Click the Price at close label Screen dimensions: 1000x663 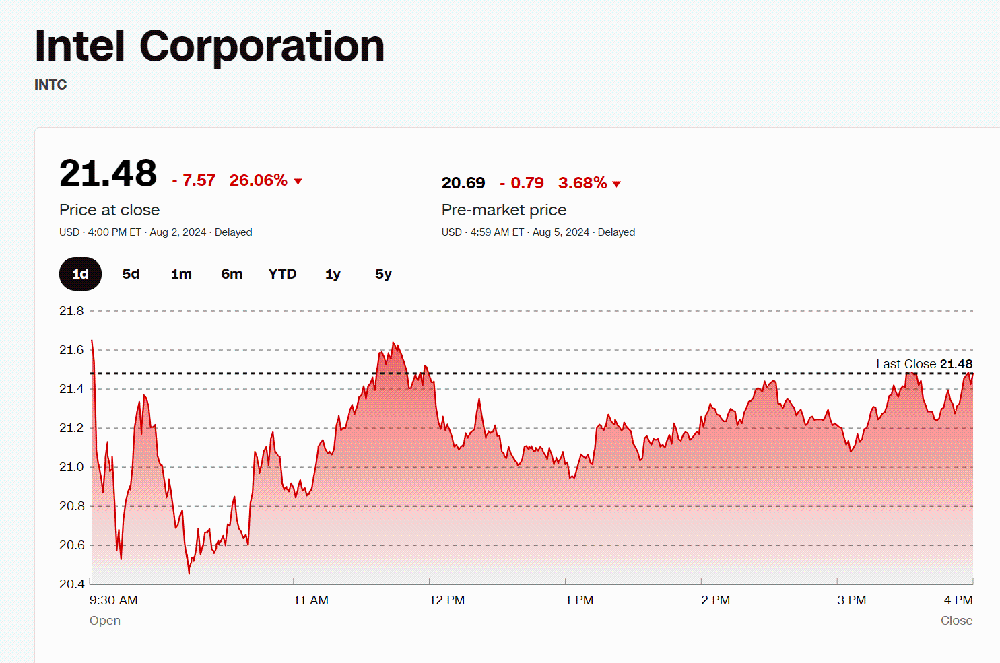[110, 210]
